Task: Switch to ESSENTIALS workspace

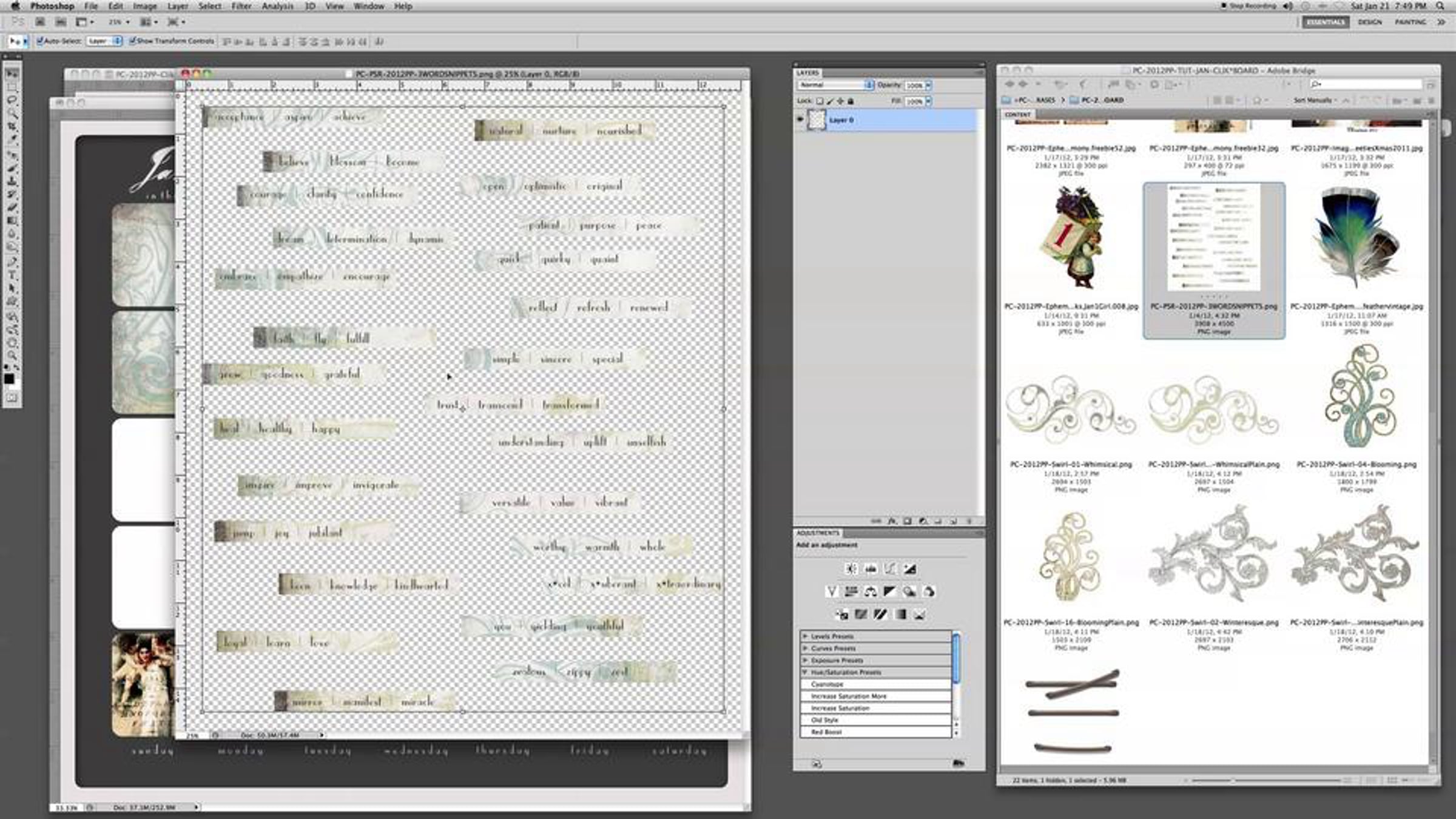Action: (1325, 22)
